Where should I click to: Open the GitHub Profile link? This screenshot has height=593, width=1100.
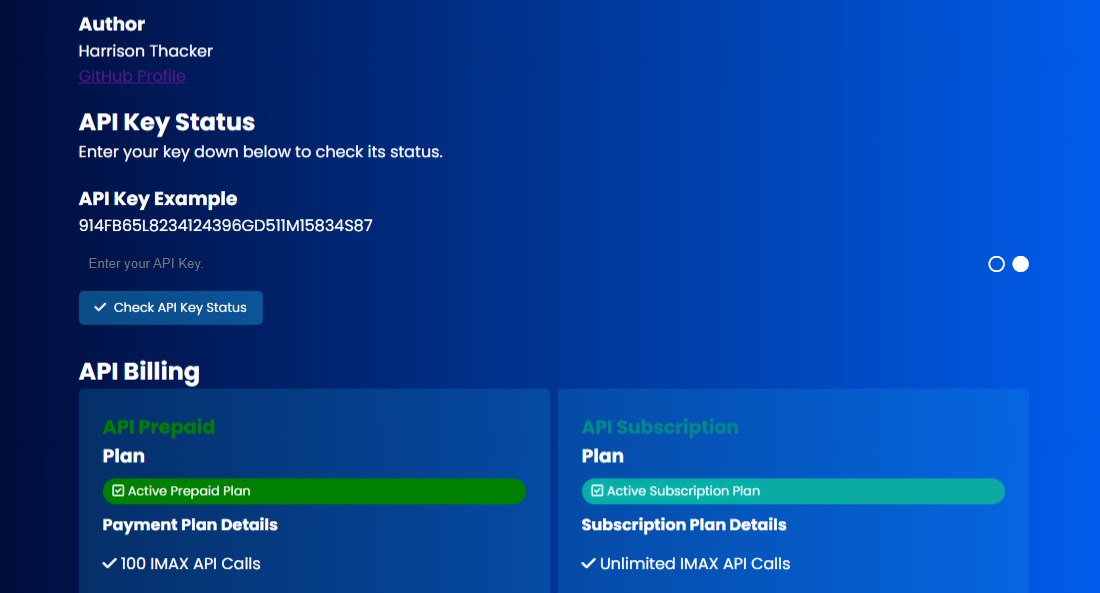click(132, 76)
